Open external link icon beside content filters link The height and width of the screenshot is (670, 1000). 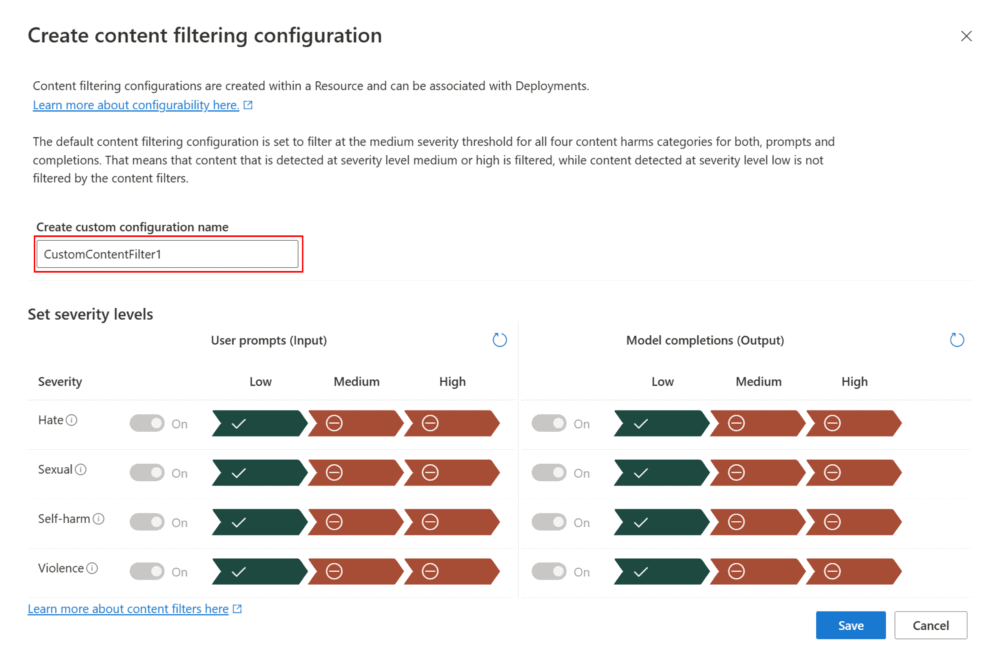[x=237, y=609]
